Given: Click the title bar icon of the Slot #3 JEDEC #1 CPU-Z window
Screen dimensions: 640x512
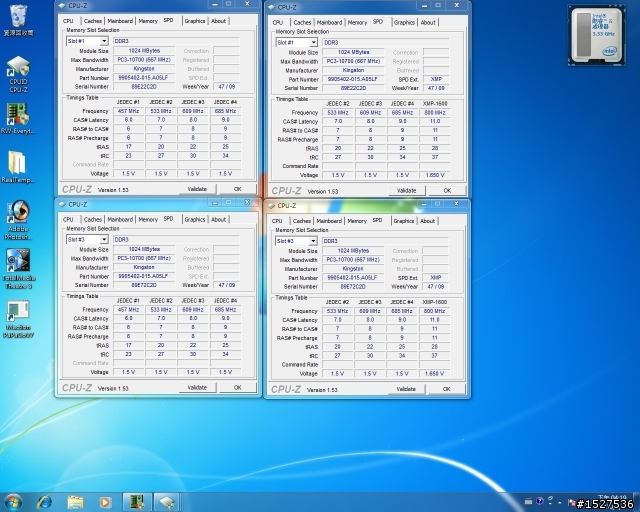Looking at the screenshot, I should [x=62, y=204].
